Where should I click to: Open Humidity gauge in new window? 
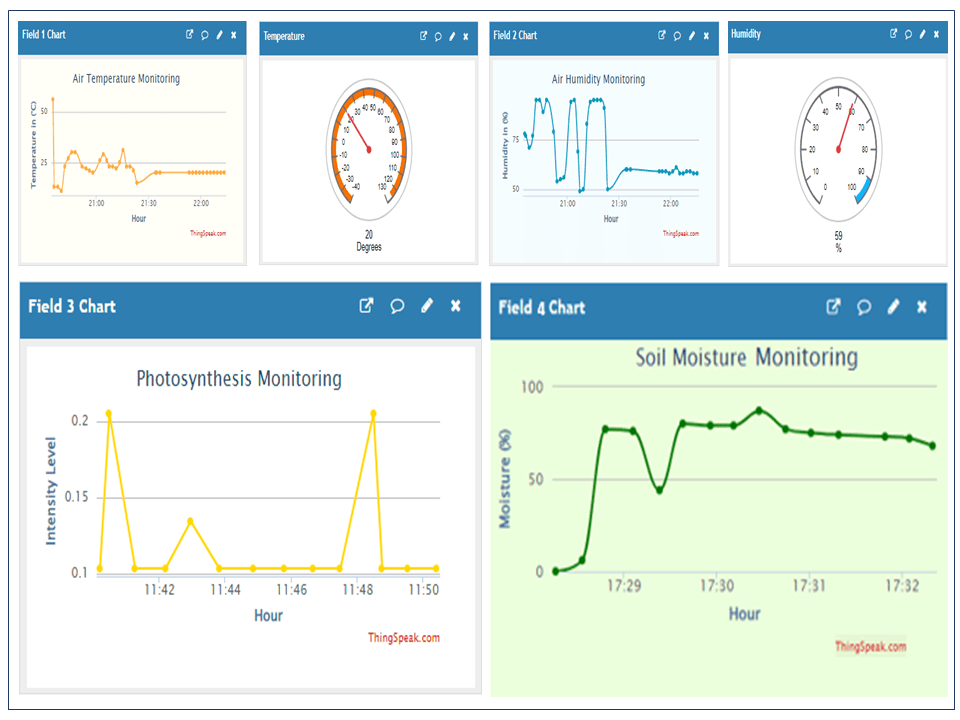tap(893, 34)
